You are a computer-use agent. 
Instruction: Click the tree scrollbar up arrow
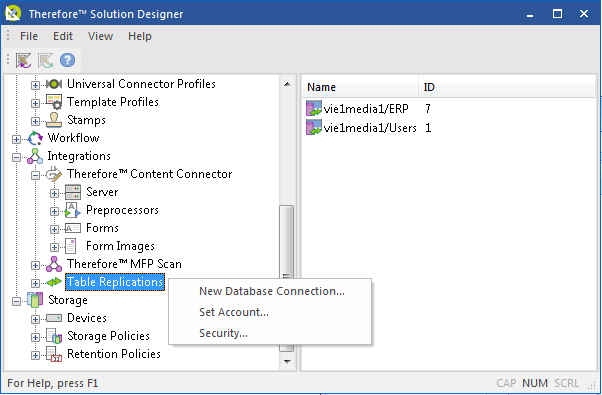click(287, 84)
